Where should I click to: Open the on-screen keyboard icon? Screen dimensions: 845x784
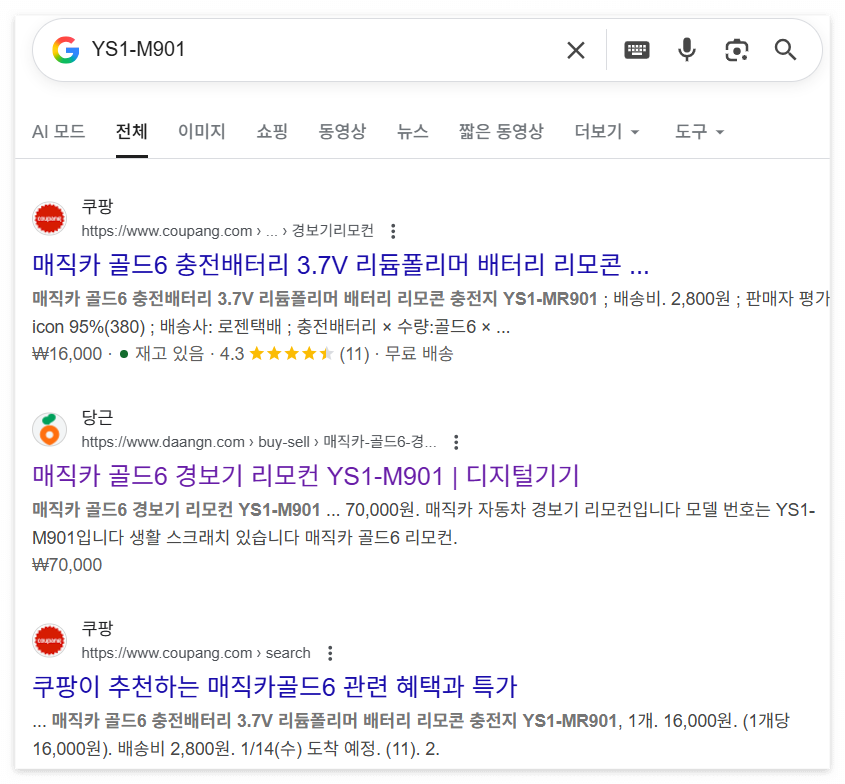pyautogui.click(x=636, y=50)
